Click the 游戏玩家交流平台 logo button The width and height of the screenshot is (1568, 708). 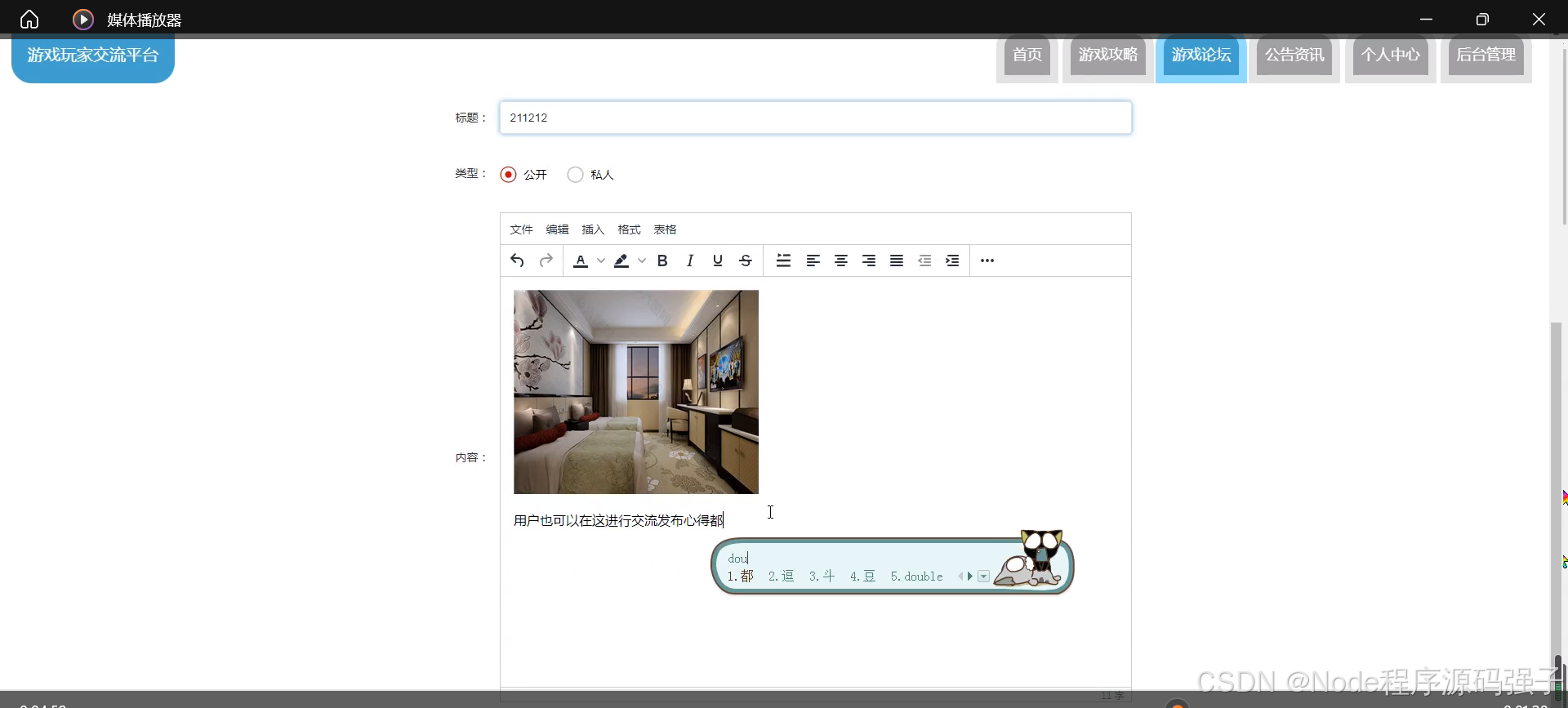[x=93, y=57]
